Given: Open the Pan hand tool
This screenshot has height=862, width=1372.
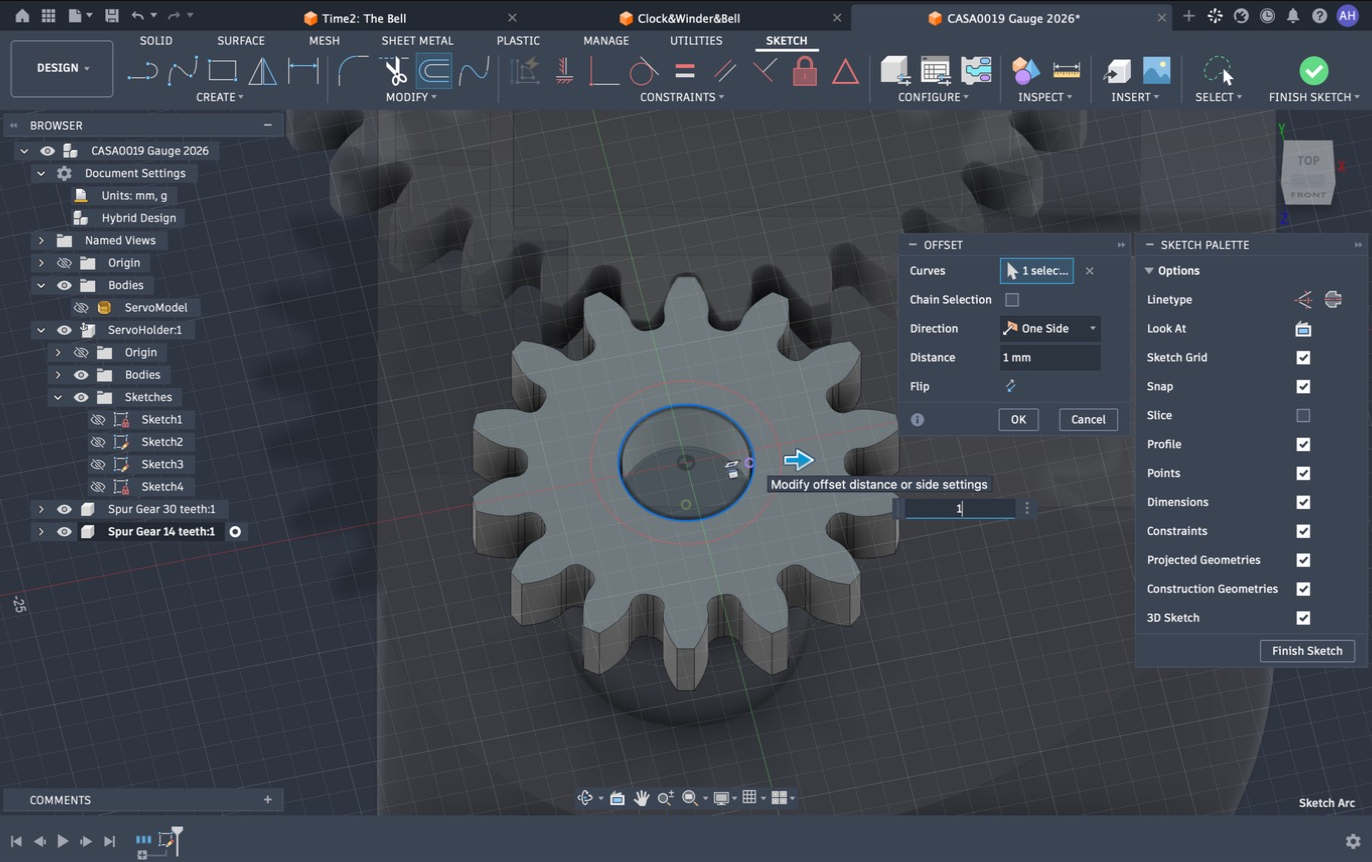Looking at the screenshot, I should point(641,798).
